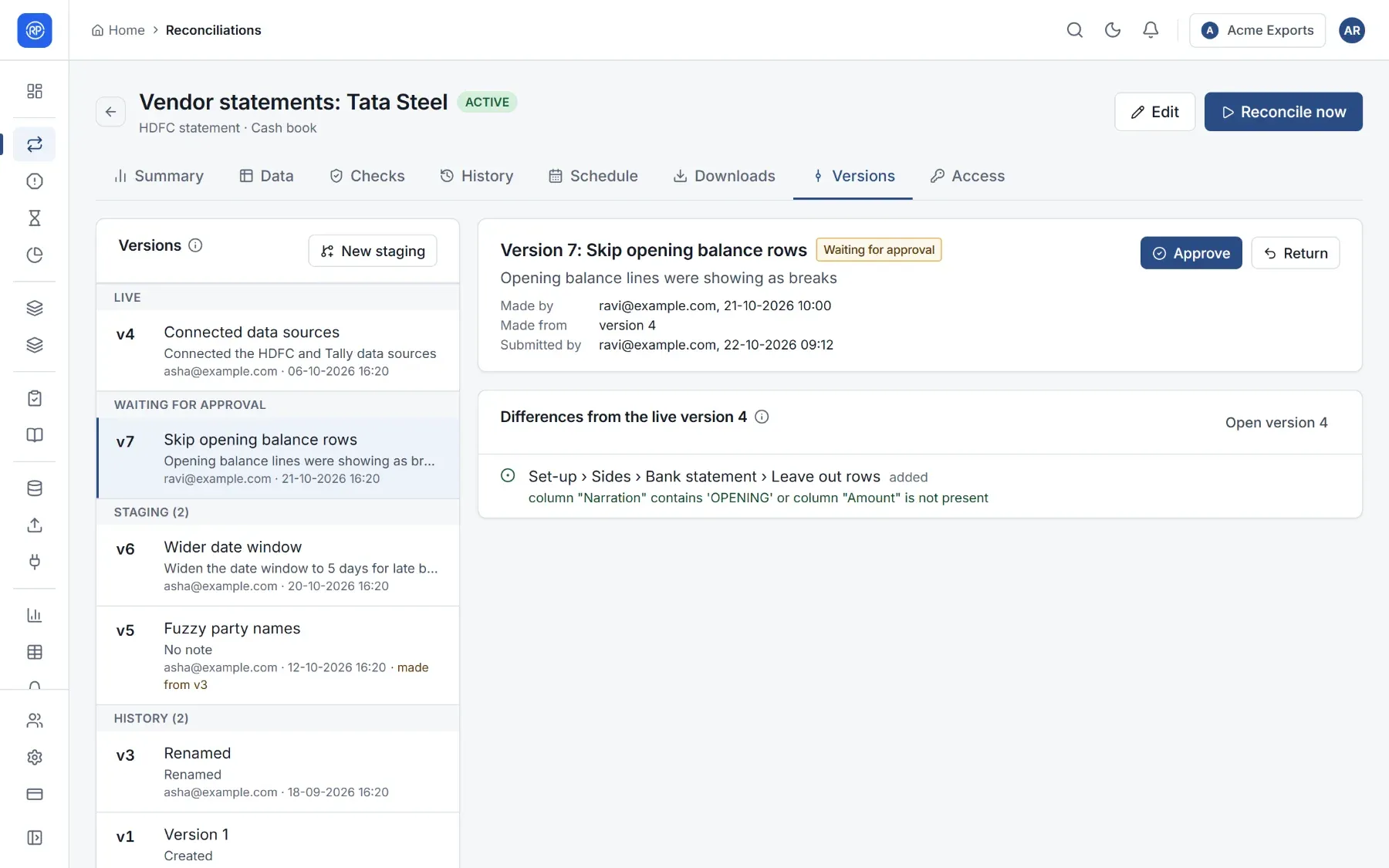Open bar chart icon in sidebar

click(x=35, y=615)
